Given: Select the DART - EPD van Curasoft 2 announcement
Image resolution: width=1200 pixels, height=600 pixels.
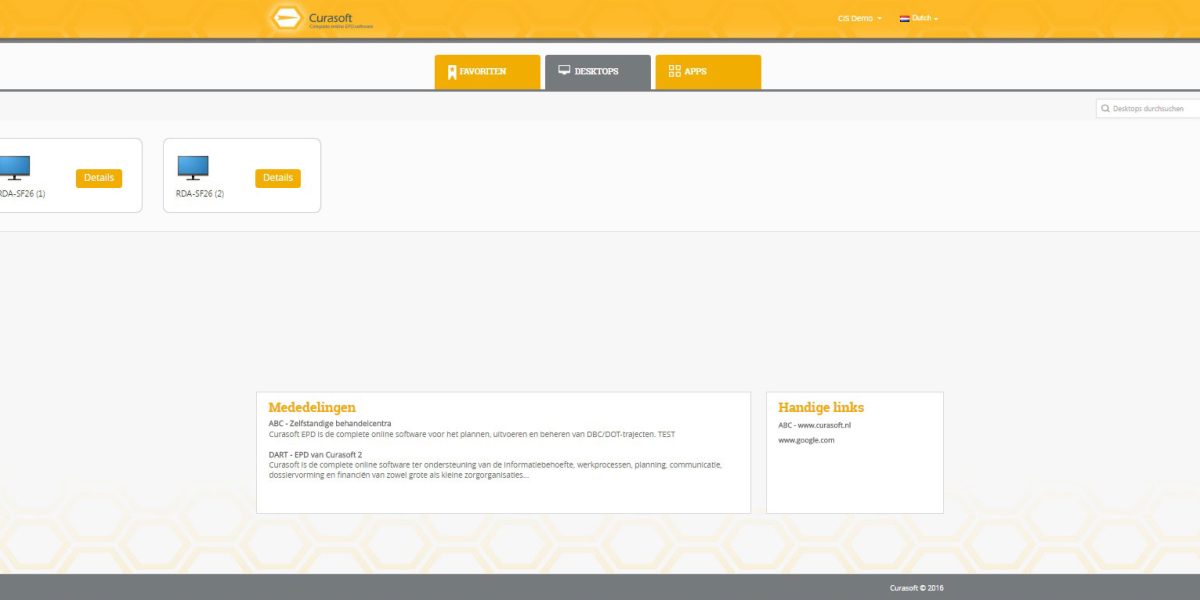Looking at the screenshot, I should tap(316, 454).
